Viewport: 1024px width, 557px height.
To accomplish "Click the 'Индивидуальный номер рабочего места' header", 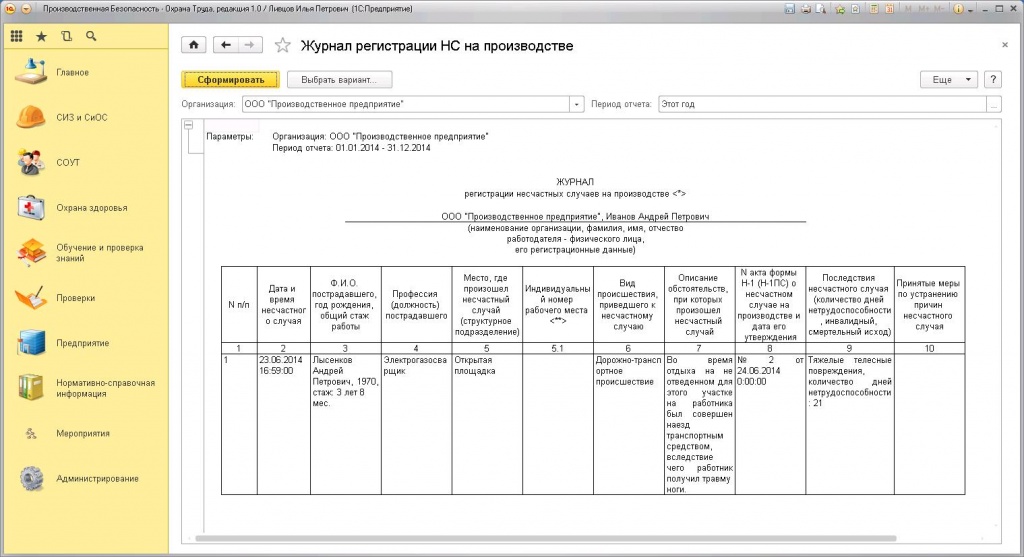I will (x=557, y=305).
